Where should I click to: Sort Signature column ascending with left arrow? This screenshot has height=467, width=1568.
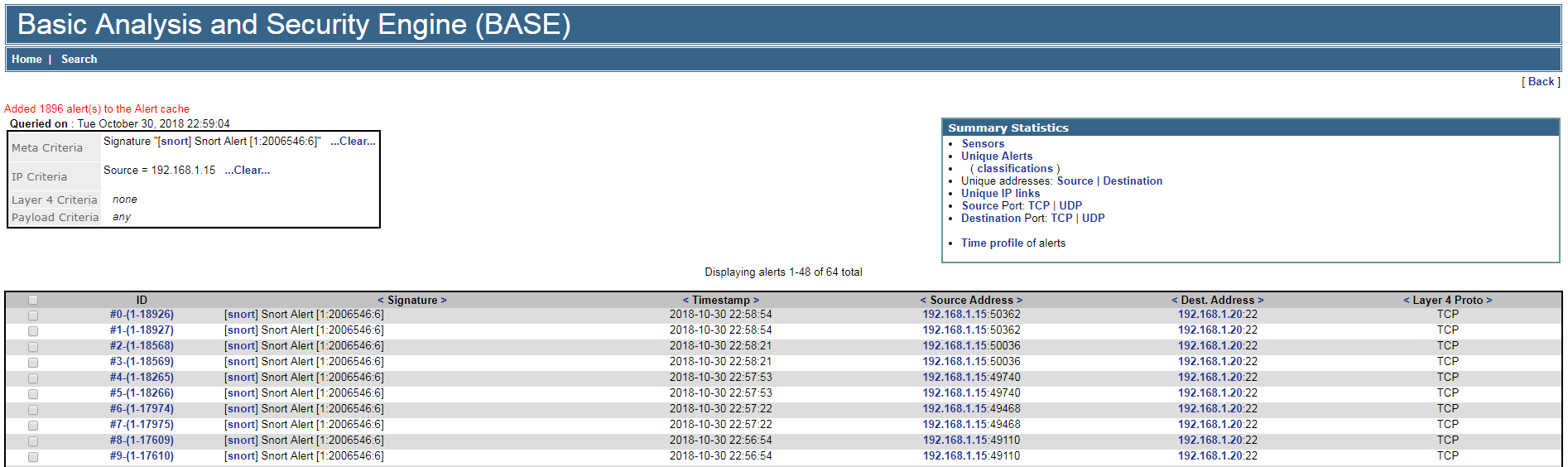[381, 301]
